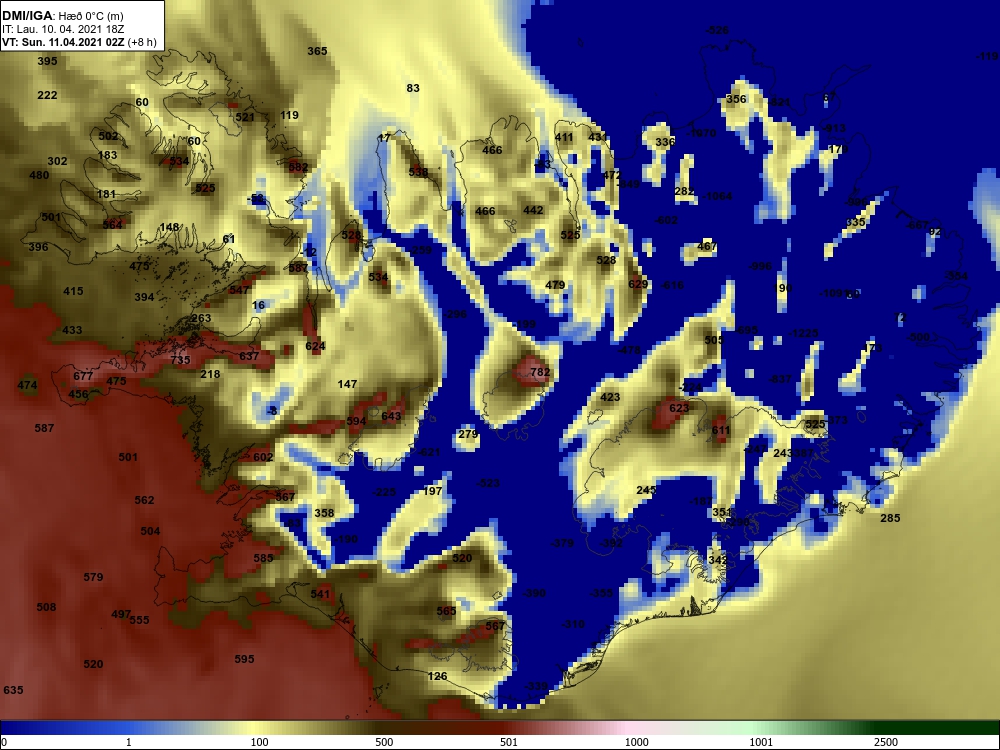The width and height of the screenshot is (1000, 750).
Task: Select the map value 508
Action: 46,607
